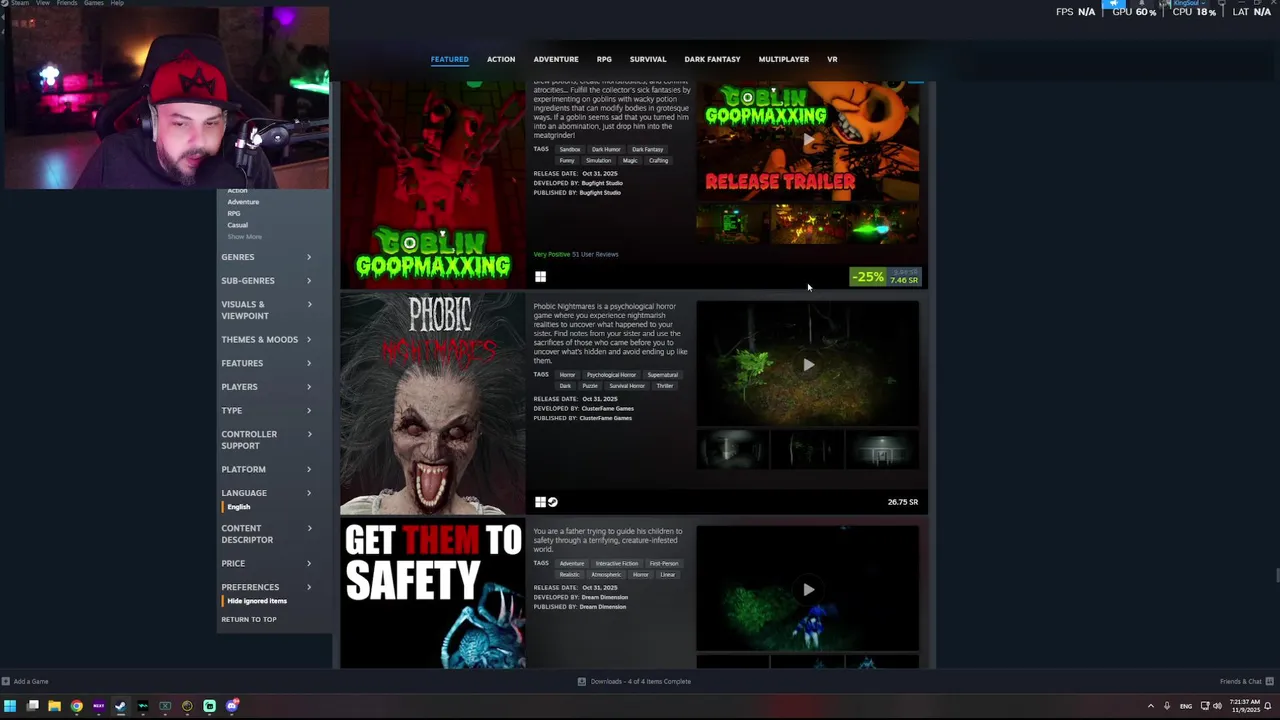Click the Windows platform icon for Phobic Nightmares
This screenshot has width=1280, height=720.
tap(540, 502)
